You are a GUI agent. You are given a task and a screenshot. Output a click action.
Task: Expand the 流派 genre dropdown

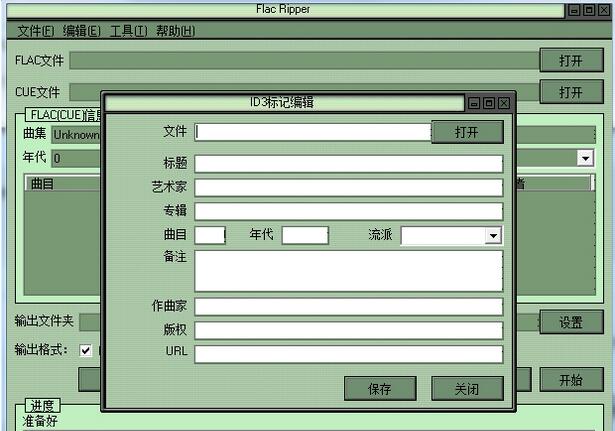pyautogui.click(x=493, y=235)
